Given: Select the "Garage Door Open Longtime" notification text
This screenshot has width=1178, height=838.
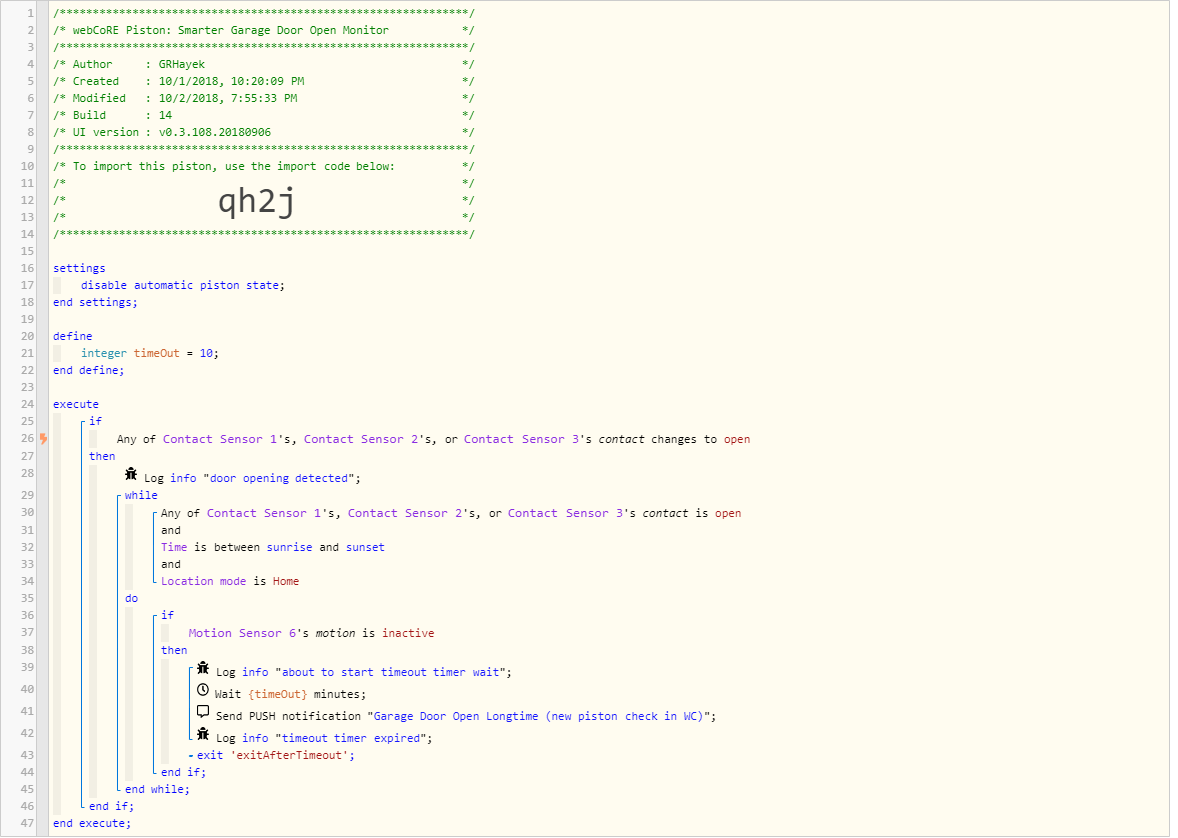Looking at the screenshot, I should [539, 717].
